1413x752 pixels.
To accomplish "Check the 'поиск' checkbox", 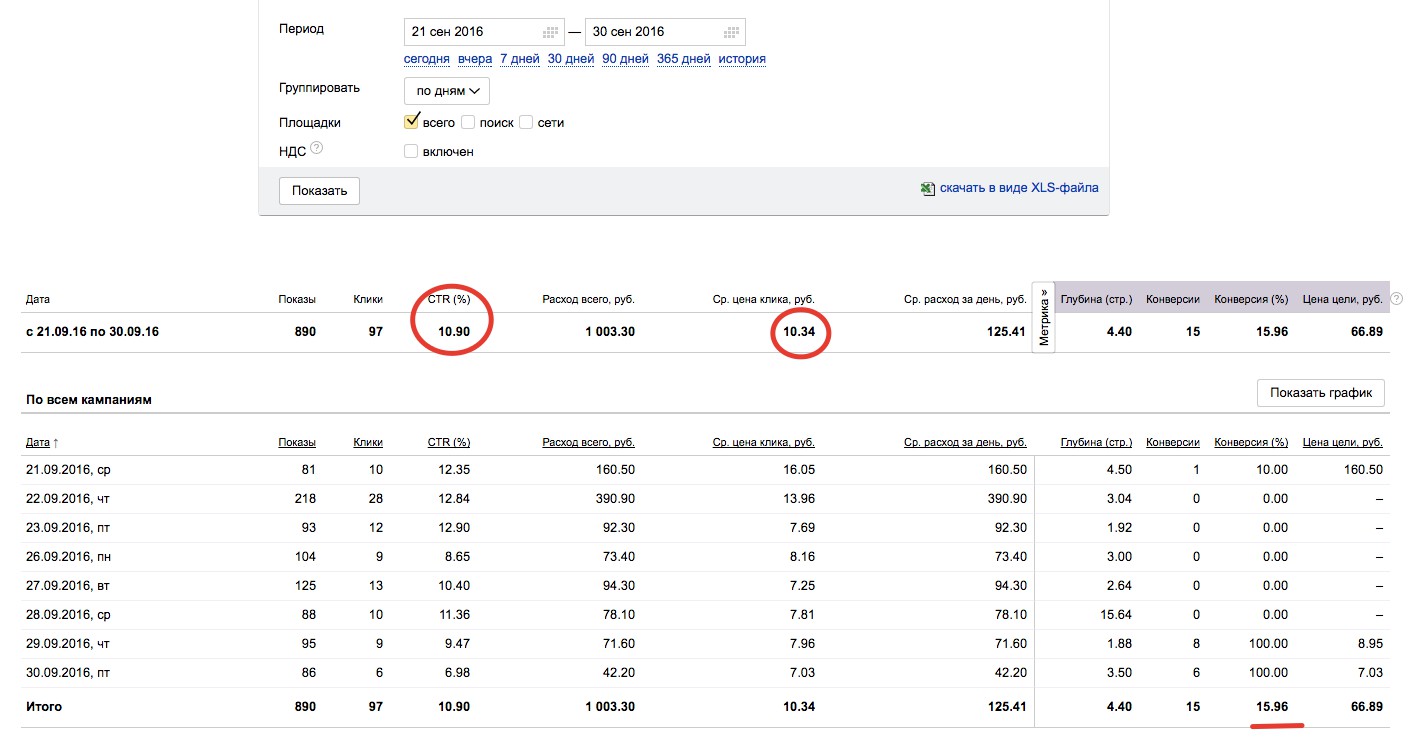I will (x=468, y=122).
